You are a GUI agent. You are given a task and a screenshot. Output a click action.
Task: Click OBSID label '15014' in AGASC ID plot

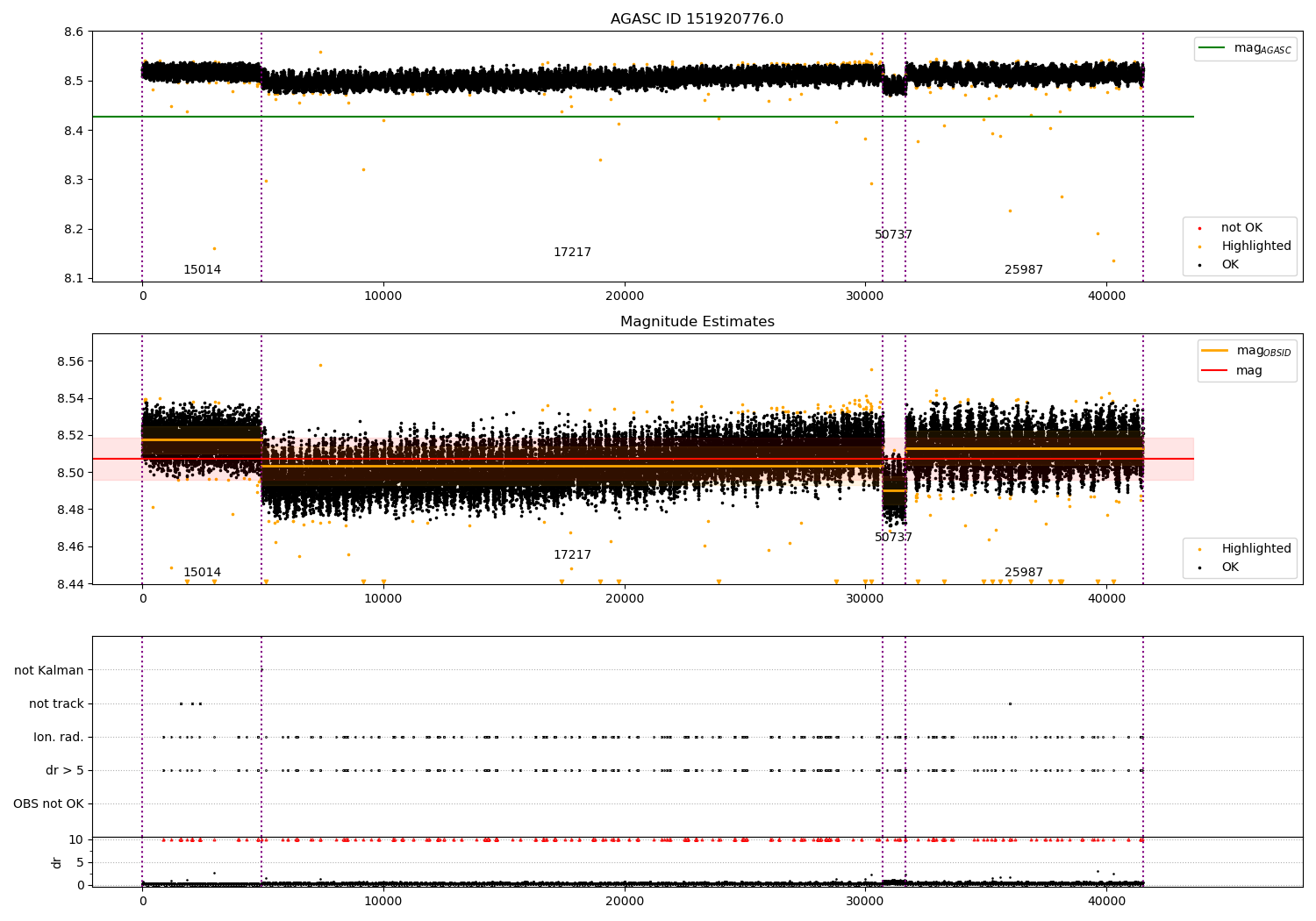click(x=202, y=270)
